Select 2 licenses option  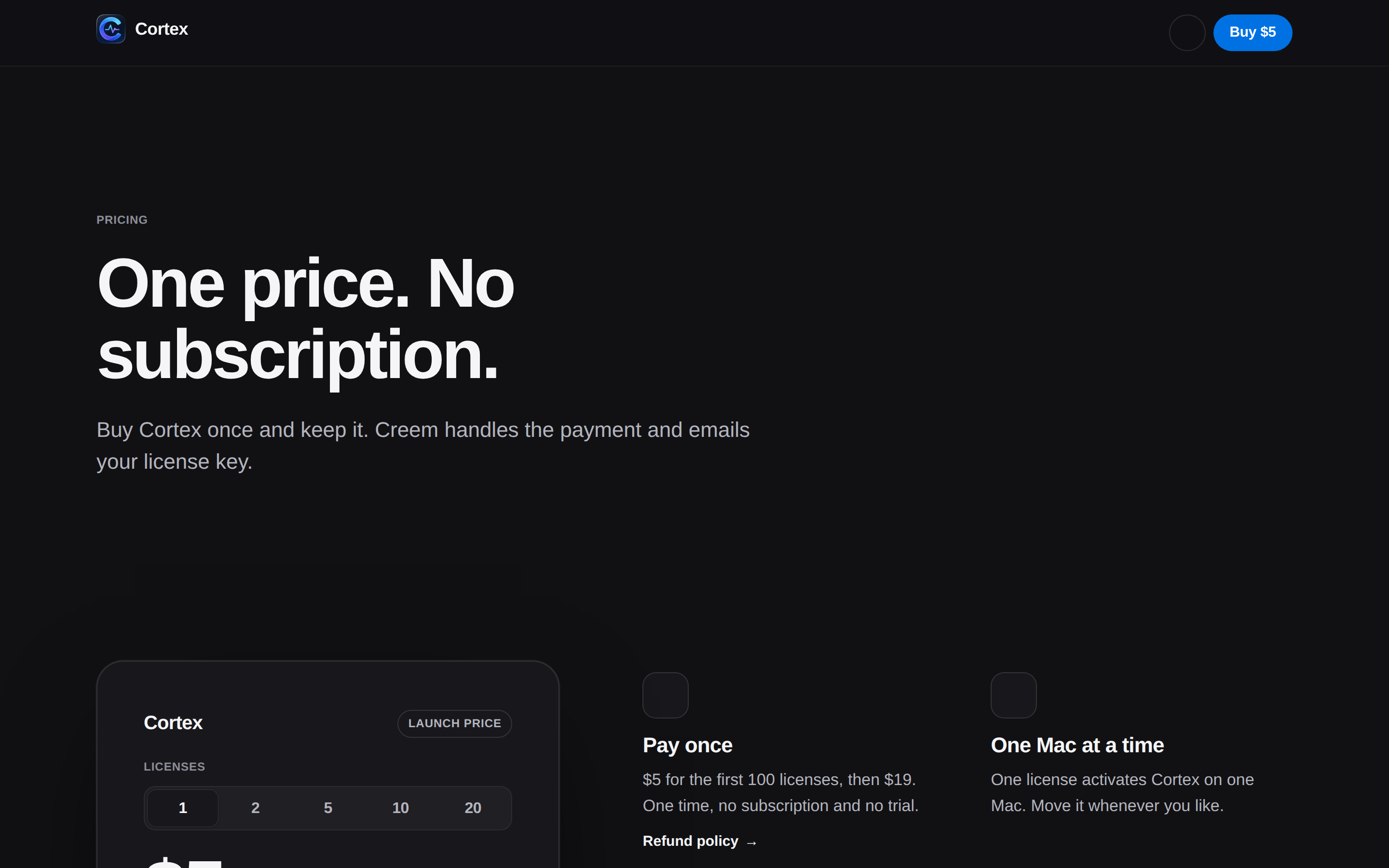pyautogui.click(x=256, y=808)
